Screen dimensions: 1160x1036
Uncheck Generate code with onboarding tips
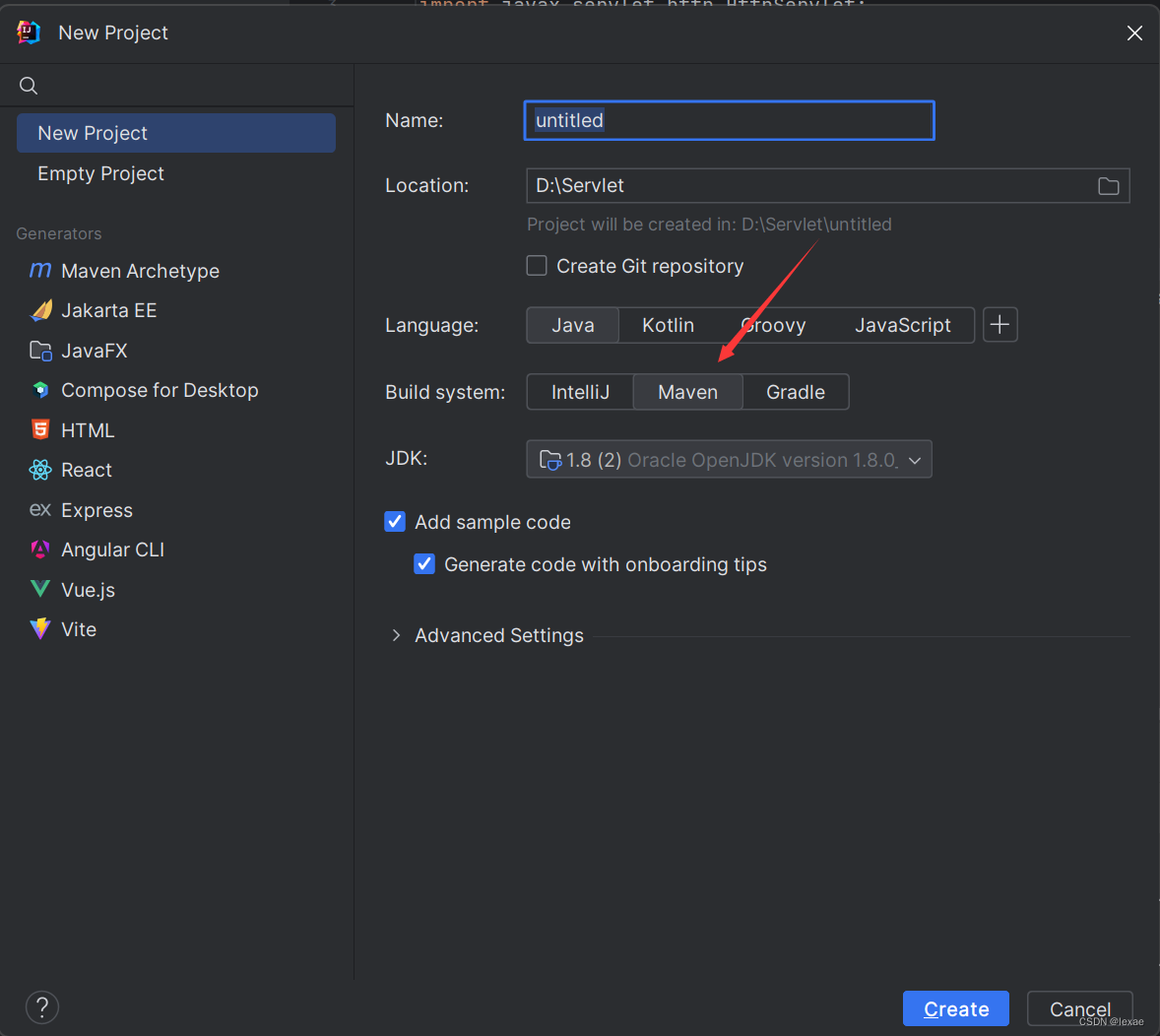424,564
